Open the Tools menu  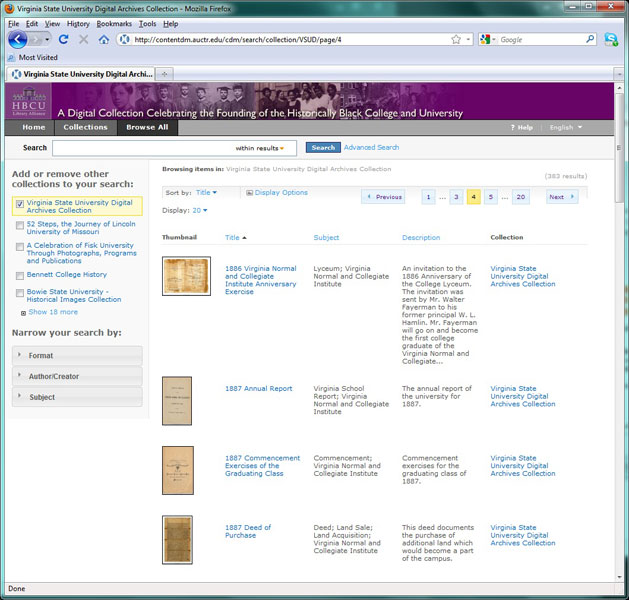point(147,24)
